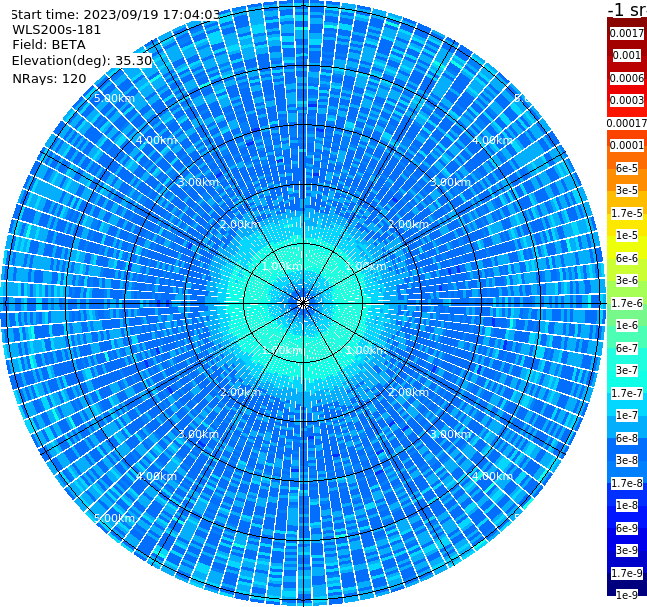Select the '1.7e-7' colorbar tick

tap(627, 393)
